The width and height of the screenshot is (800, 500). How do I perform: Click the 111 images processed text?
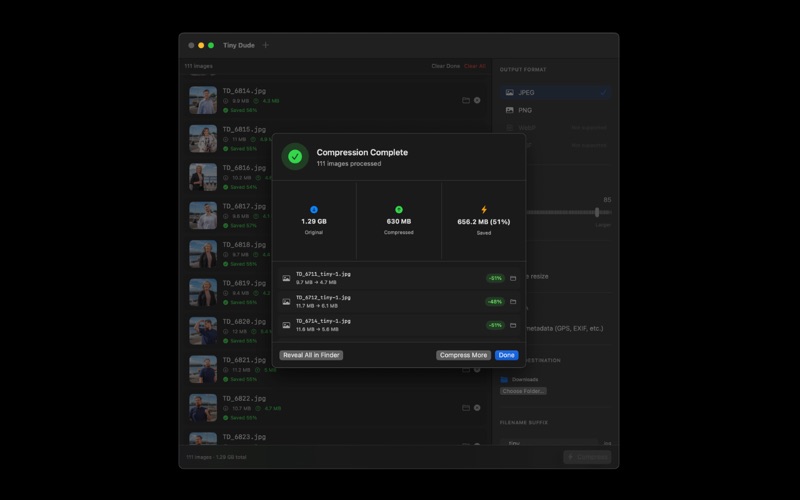(348, 164)
